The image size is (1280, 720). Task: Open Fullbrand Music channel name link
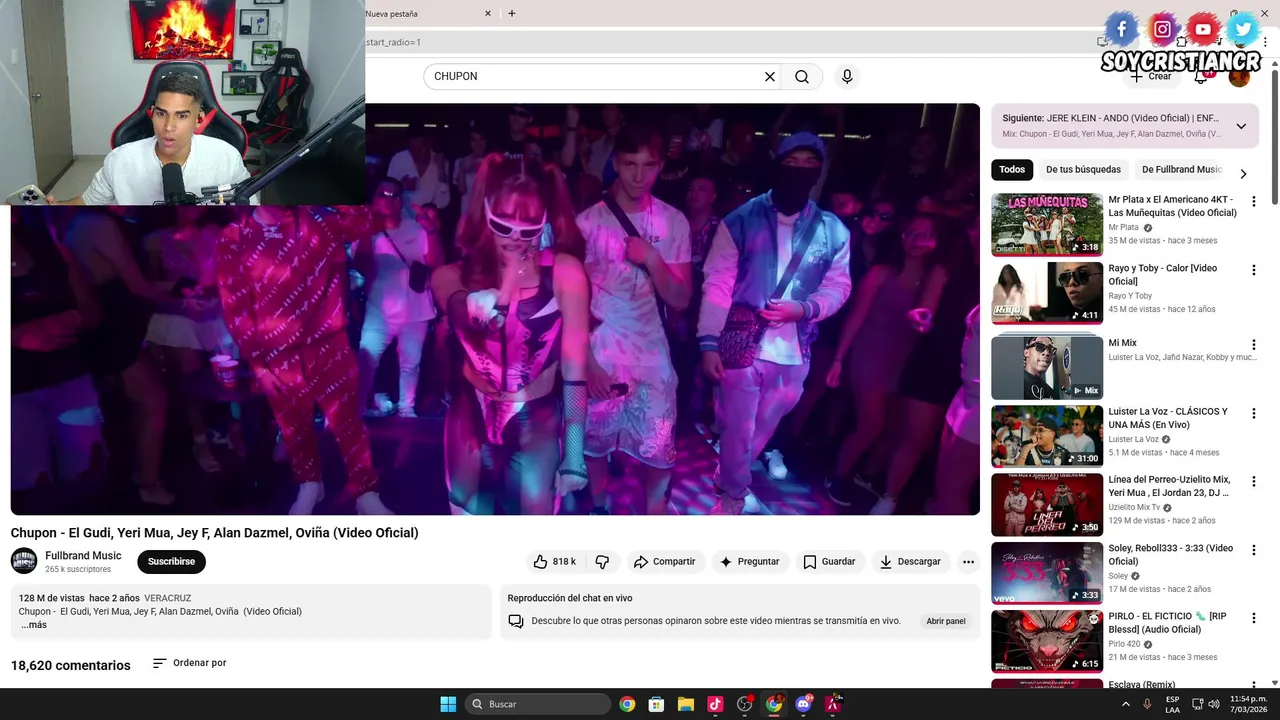pos(83,556)
